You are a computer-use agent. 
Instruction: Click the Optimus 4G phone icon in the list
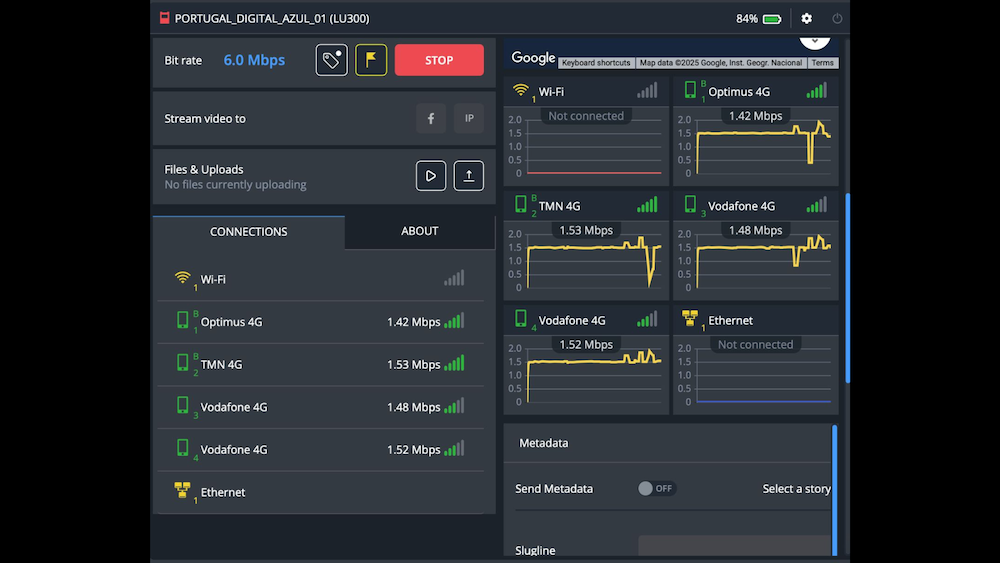pos(182,320)
